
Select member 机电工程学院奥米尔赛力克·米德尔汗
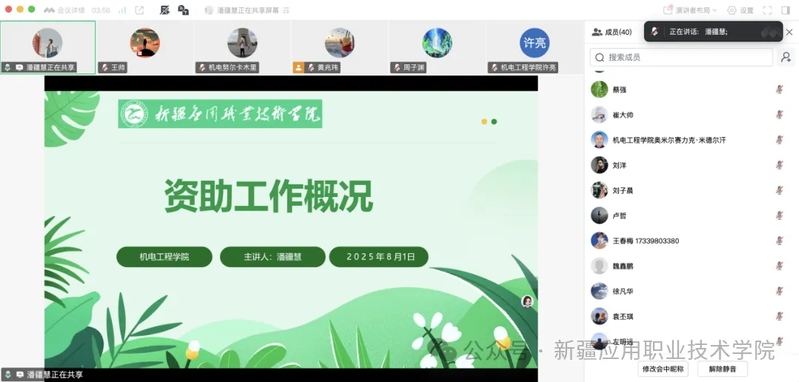click(691, 140)
